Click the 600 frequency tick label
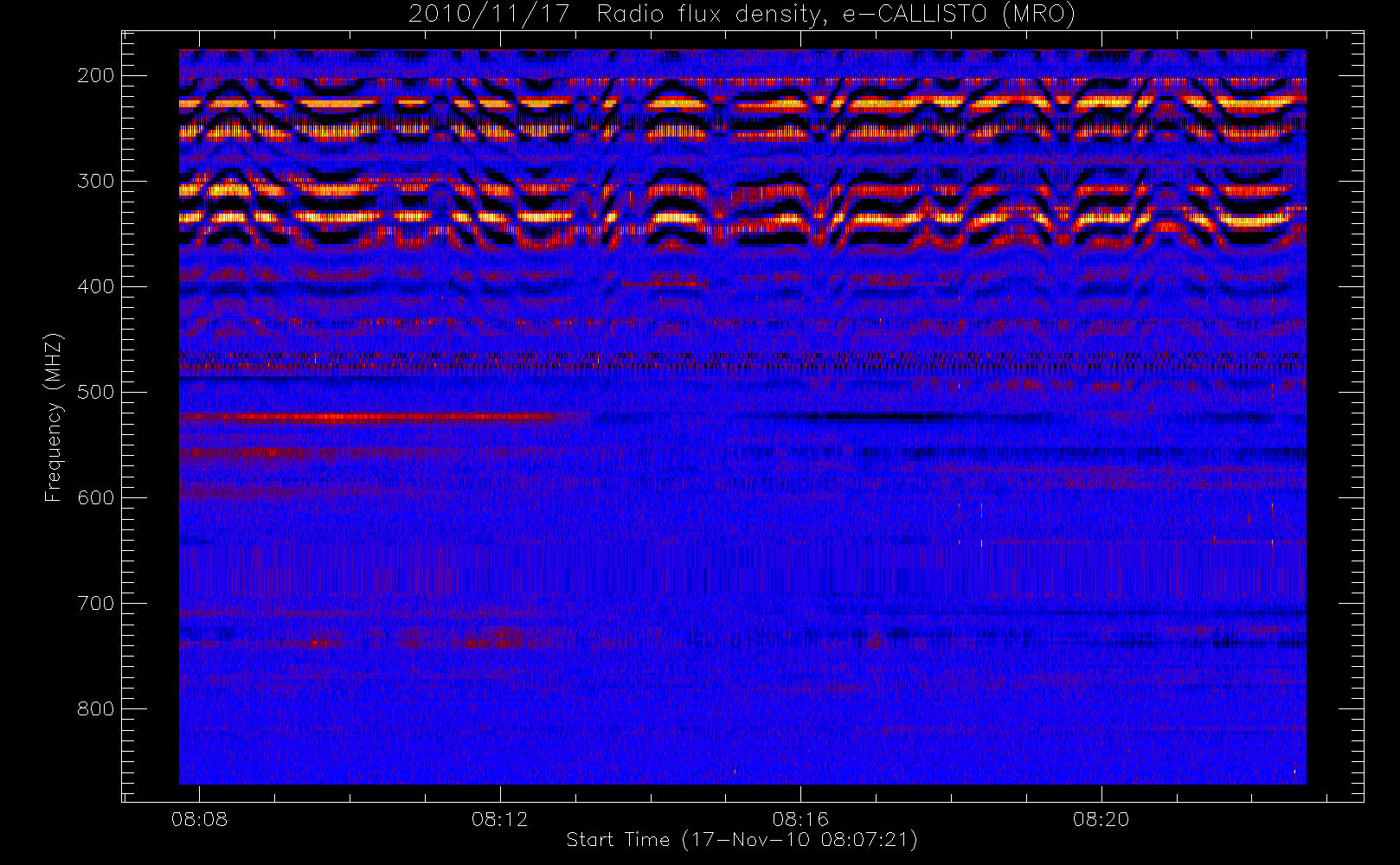This screenshot has width=1400, height=865. (x=96, y=497)
